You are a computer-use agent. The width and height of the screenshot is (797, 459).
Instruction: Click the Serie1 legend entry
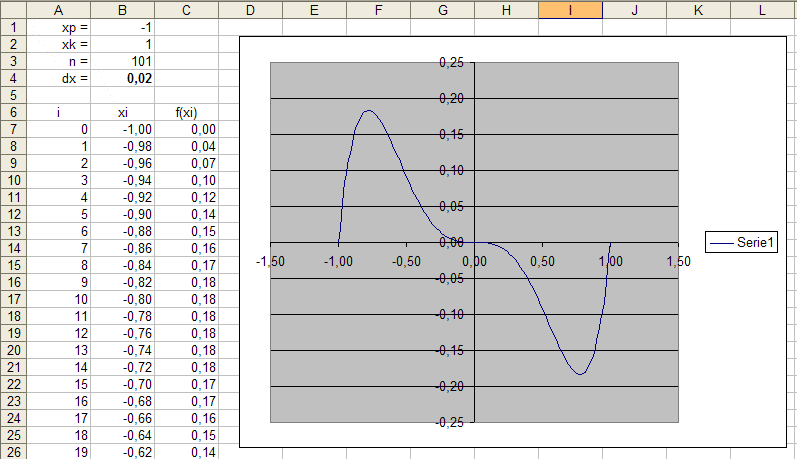pyautogui.click(x=741, y=241)
